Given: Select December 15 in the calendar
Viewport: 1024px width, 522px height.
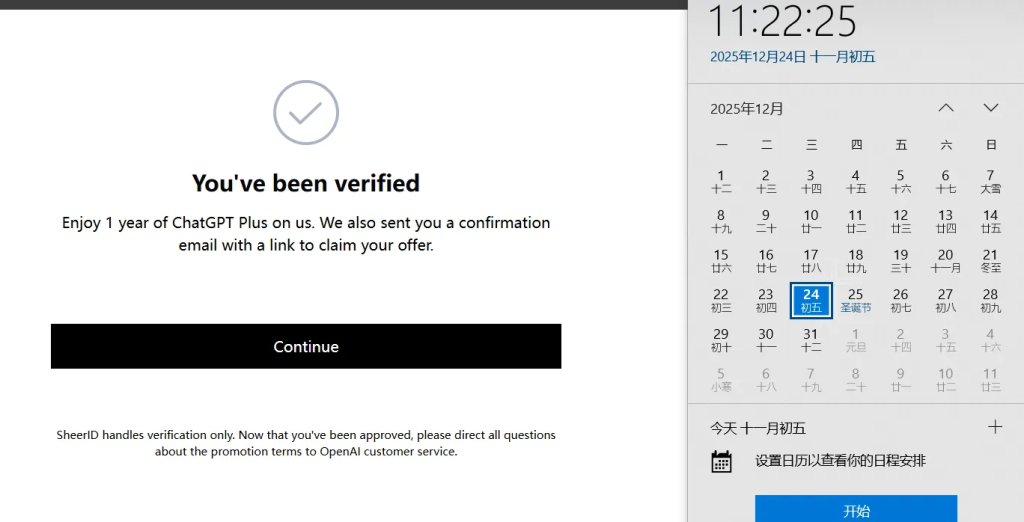Looking at the screenshot, I should tap(721, 260).
